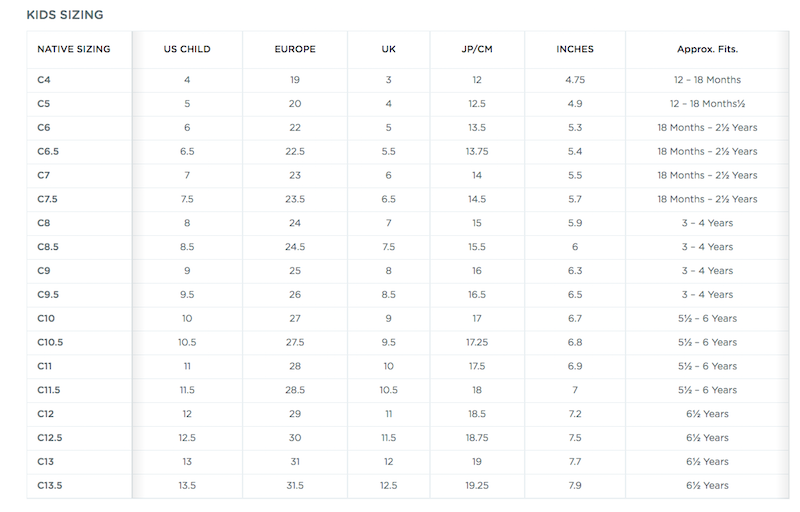Click the 19.25 JP/CM cell

[477, 485]
